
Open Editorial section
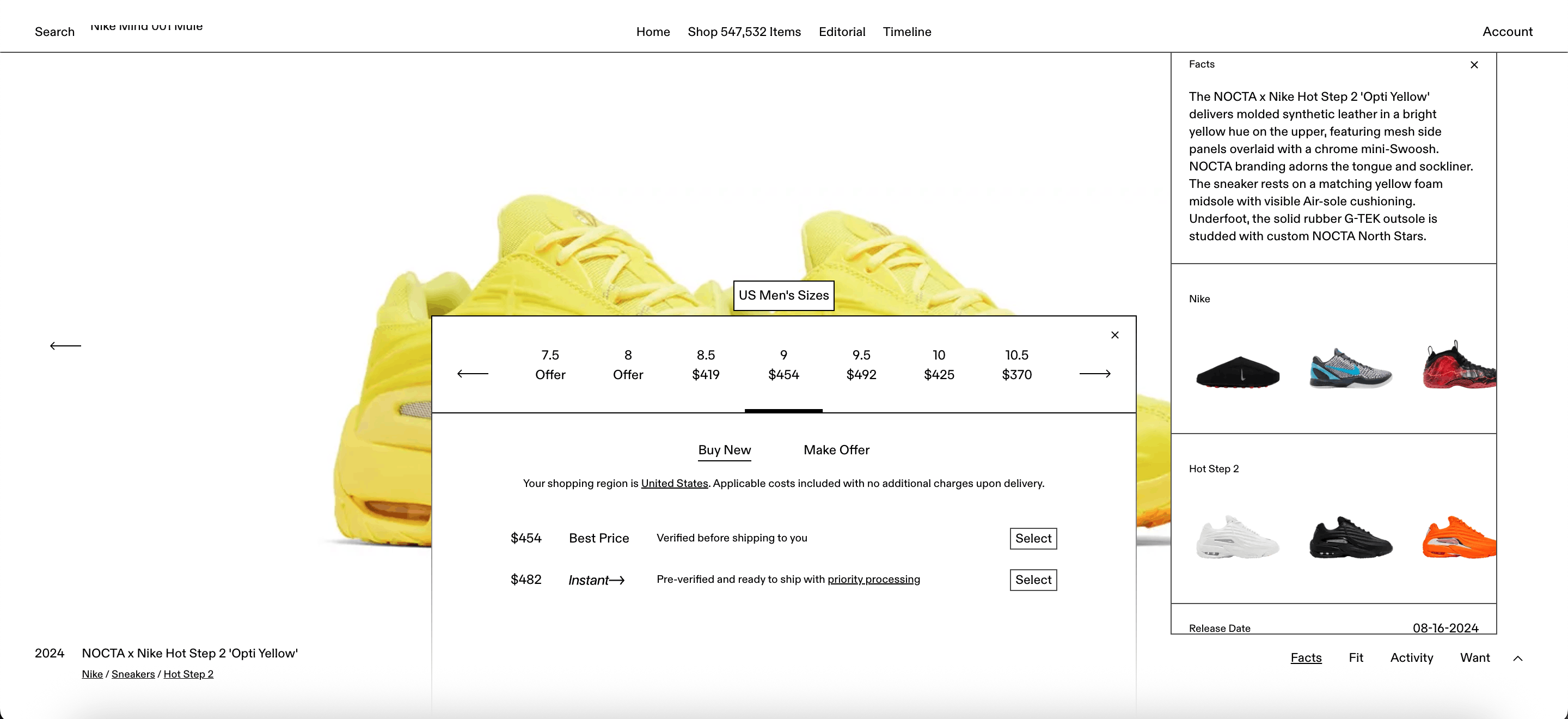[842, 32]
